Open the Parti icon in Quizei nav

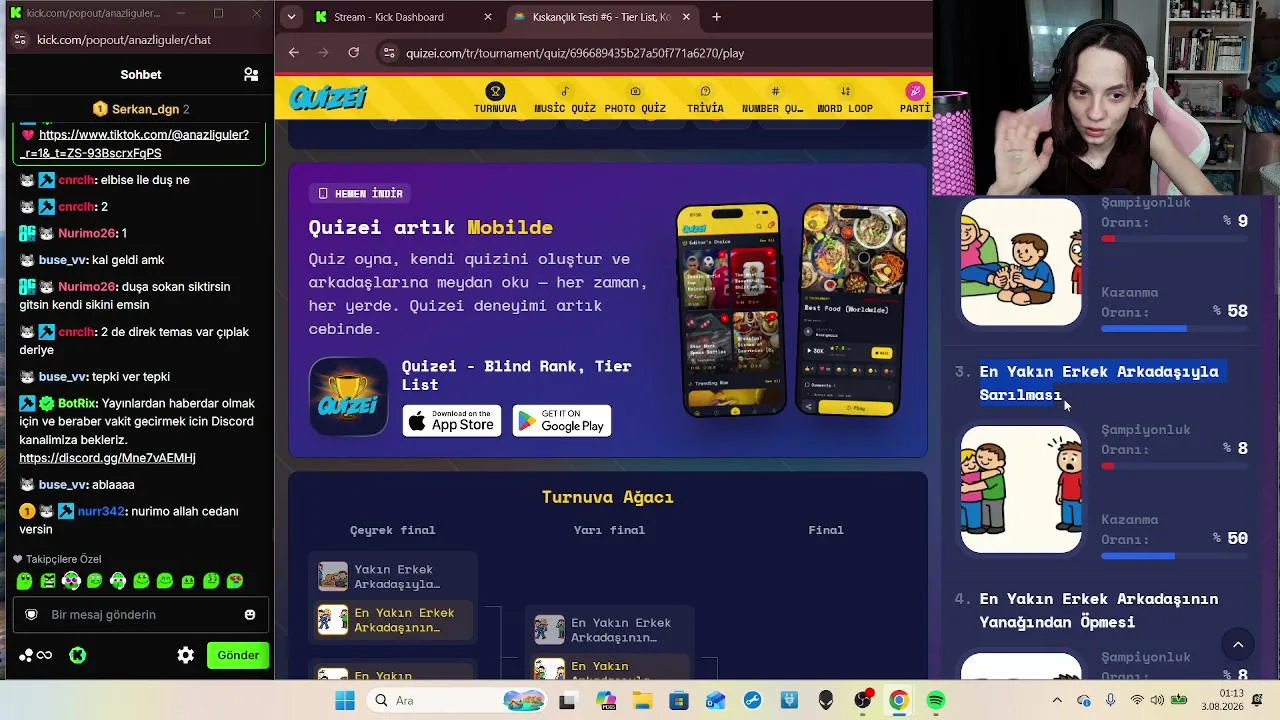[x=915, y=91]
